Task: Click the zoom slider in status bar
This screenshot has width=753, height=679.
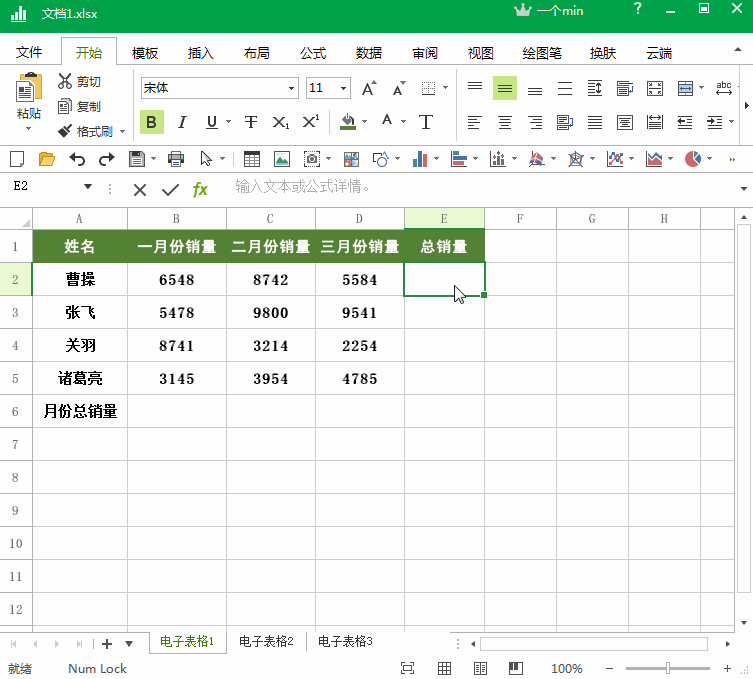Action: [x=667, y=668]
